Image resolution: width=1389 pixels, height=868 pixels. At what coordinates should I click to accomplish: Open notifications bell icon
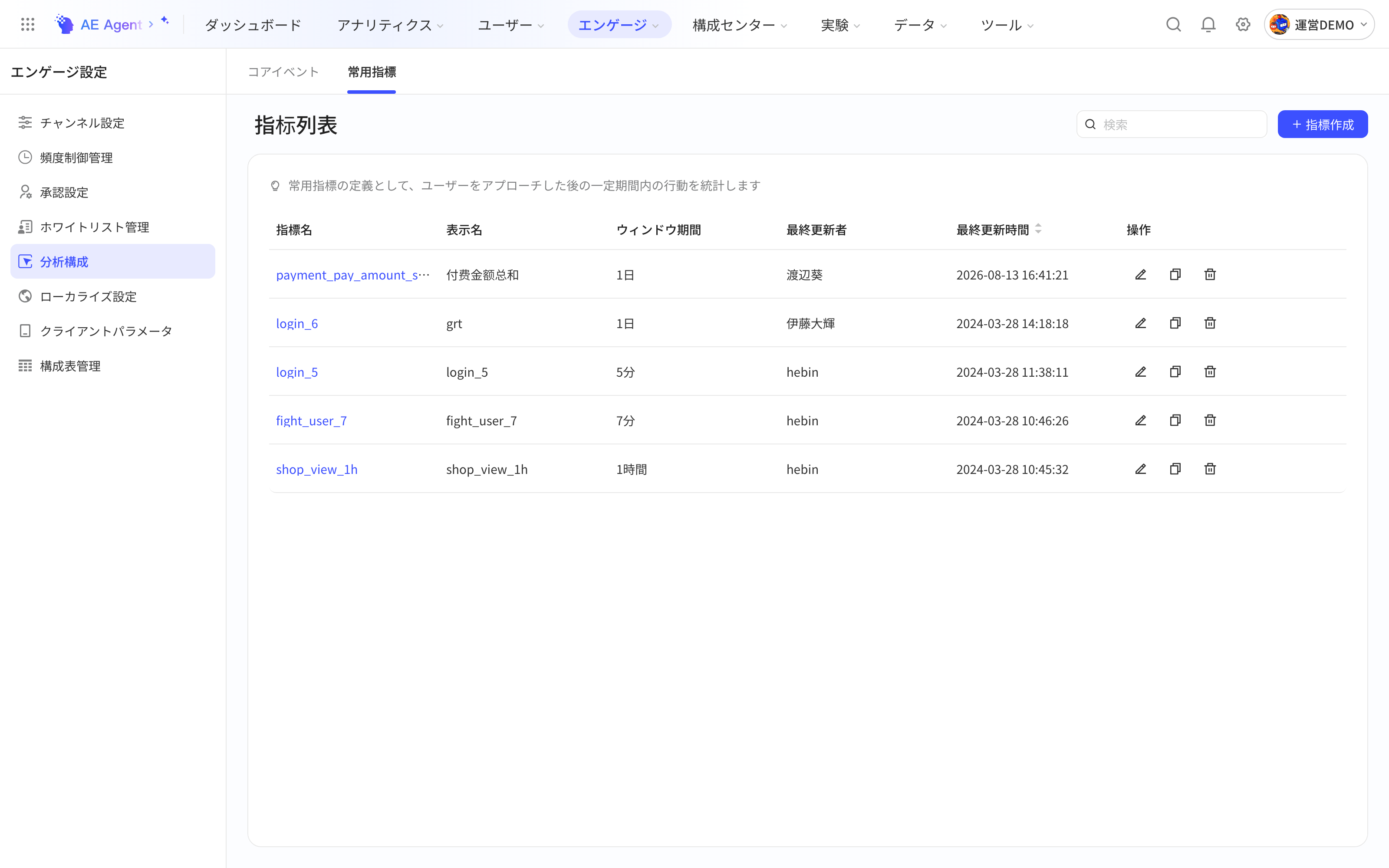(x=1208, y=25)
